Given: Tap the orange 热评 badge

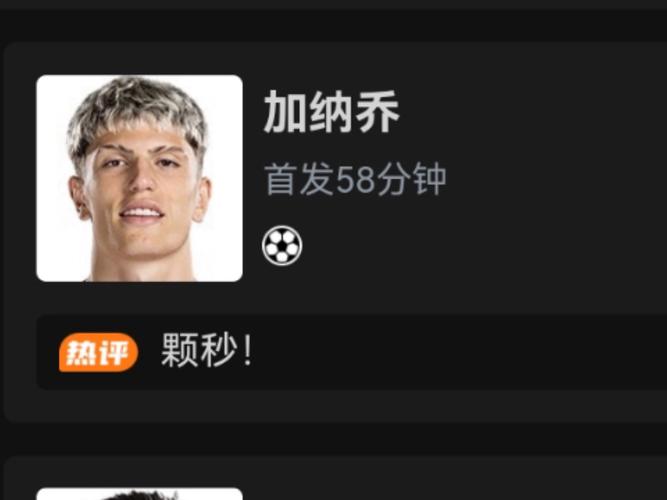Looking at the screenshot, I should 98,352.
